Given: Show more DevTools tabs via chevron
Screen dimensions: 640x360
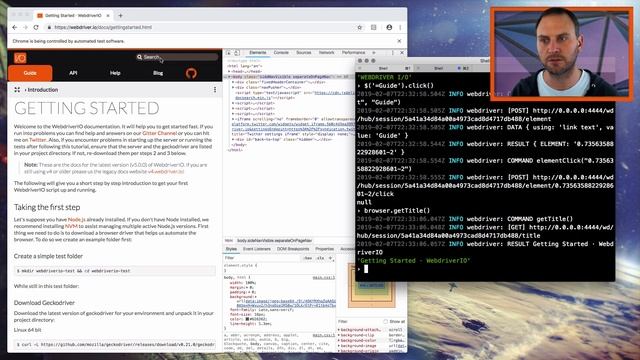Looking at the screenshot, I should (373, 53).
